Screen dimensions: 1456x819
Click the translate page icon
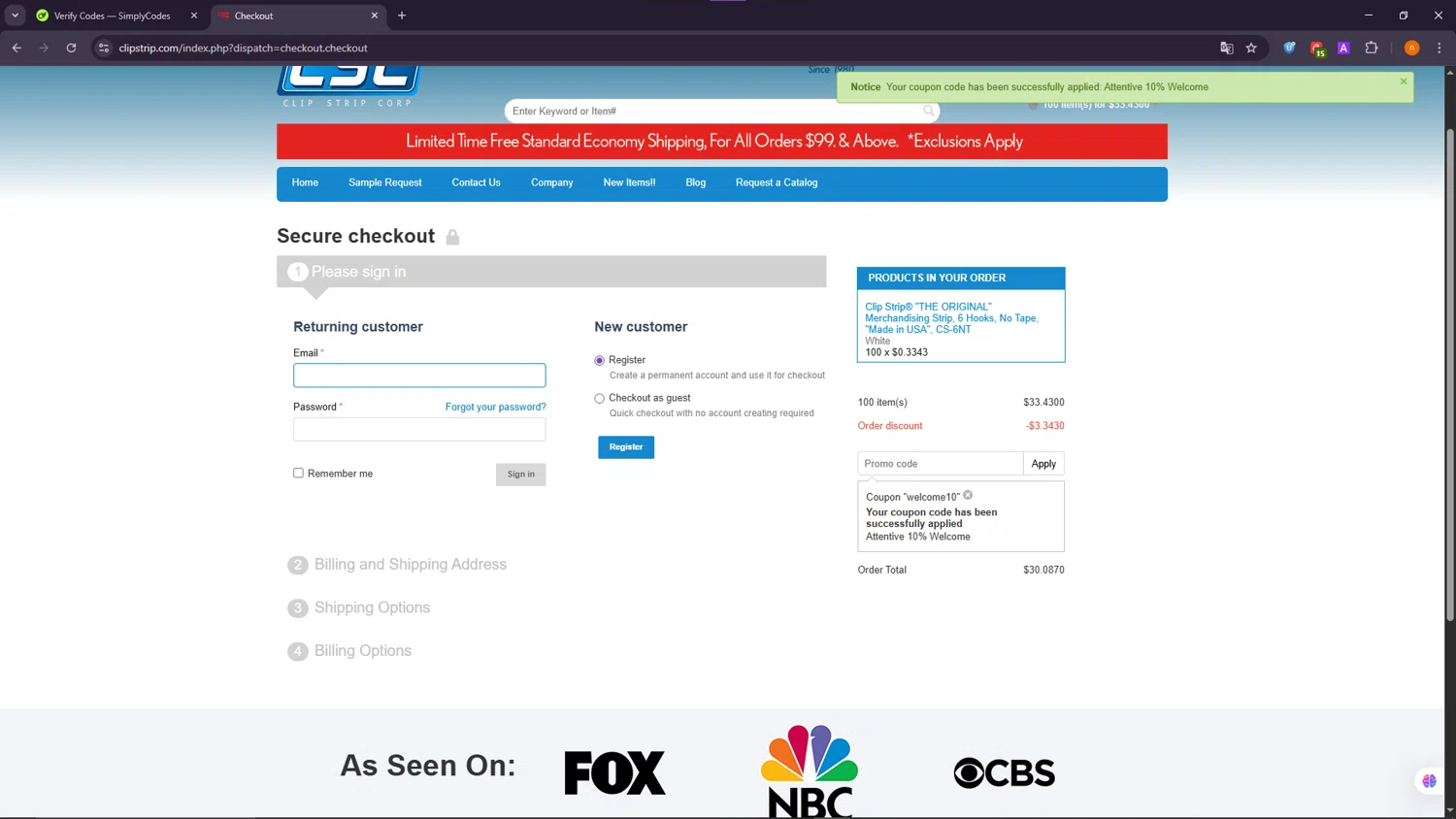tap(1227, 48)
